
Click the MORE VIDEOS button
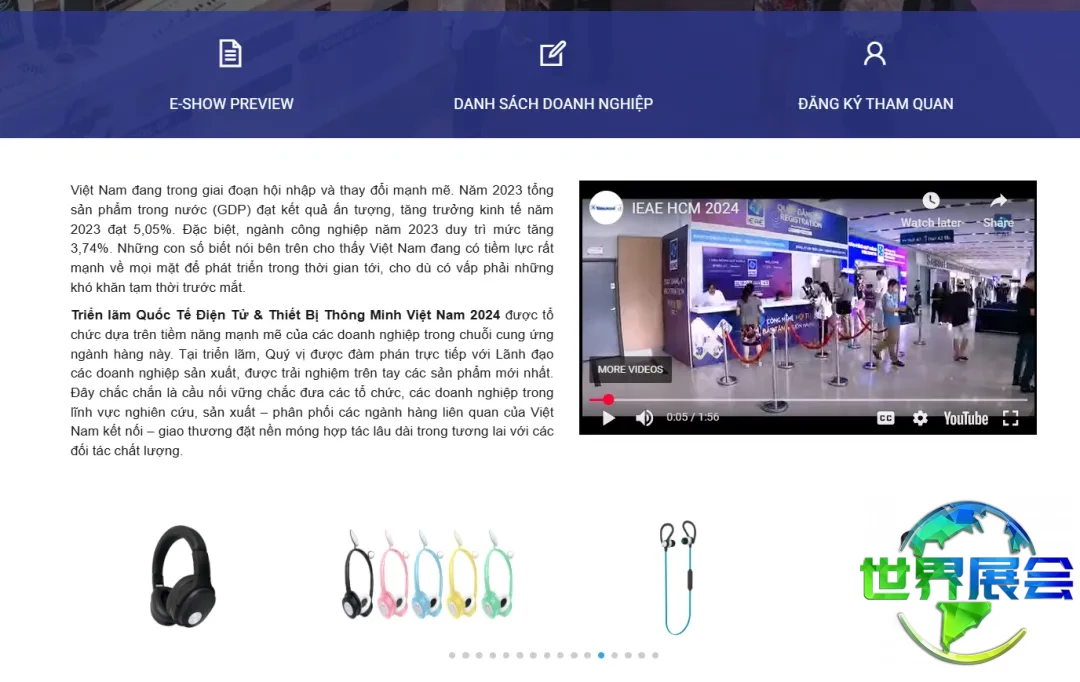point(630,369)
